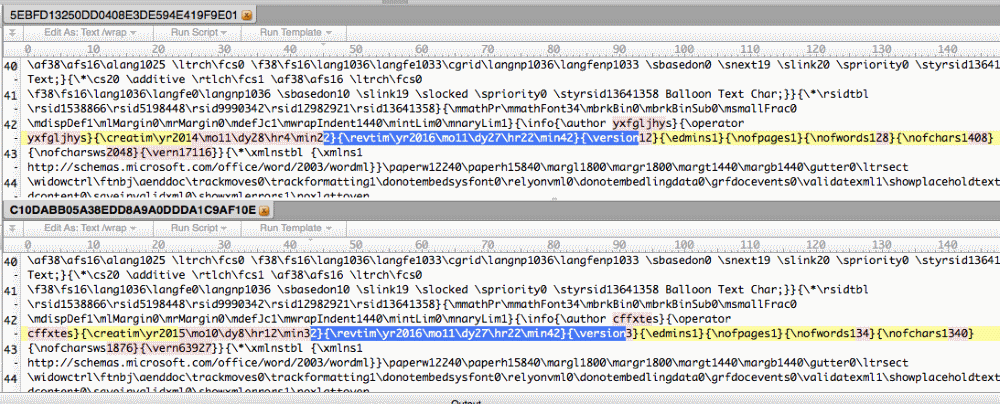This screenshot has width=1000, height=404.
Task: Click ruler column 100 in the top pane
Action: pos(684,49)
